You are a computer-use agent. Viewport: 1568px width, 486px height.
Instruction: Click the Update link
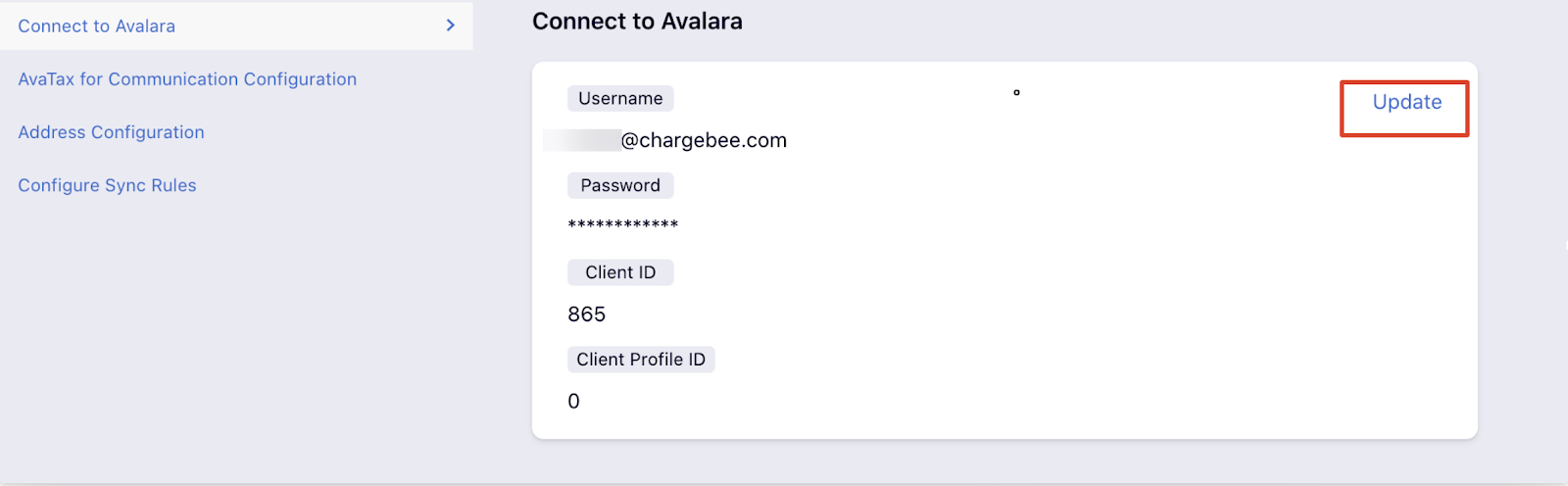click(x=1406, y=102)
